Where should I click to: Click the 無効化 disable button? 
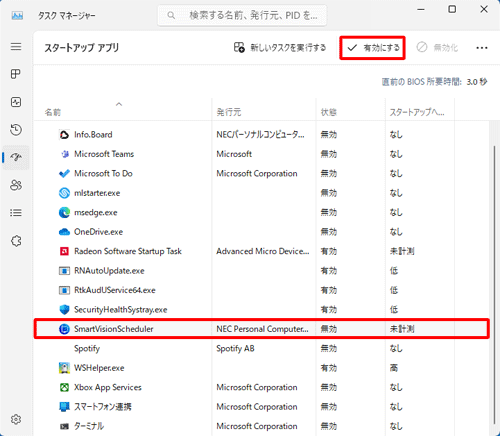click(437, 48)
